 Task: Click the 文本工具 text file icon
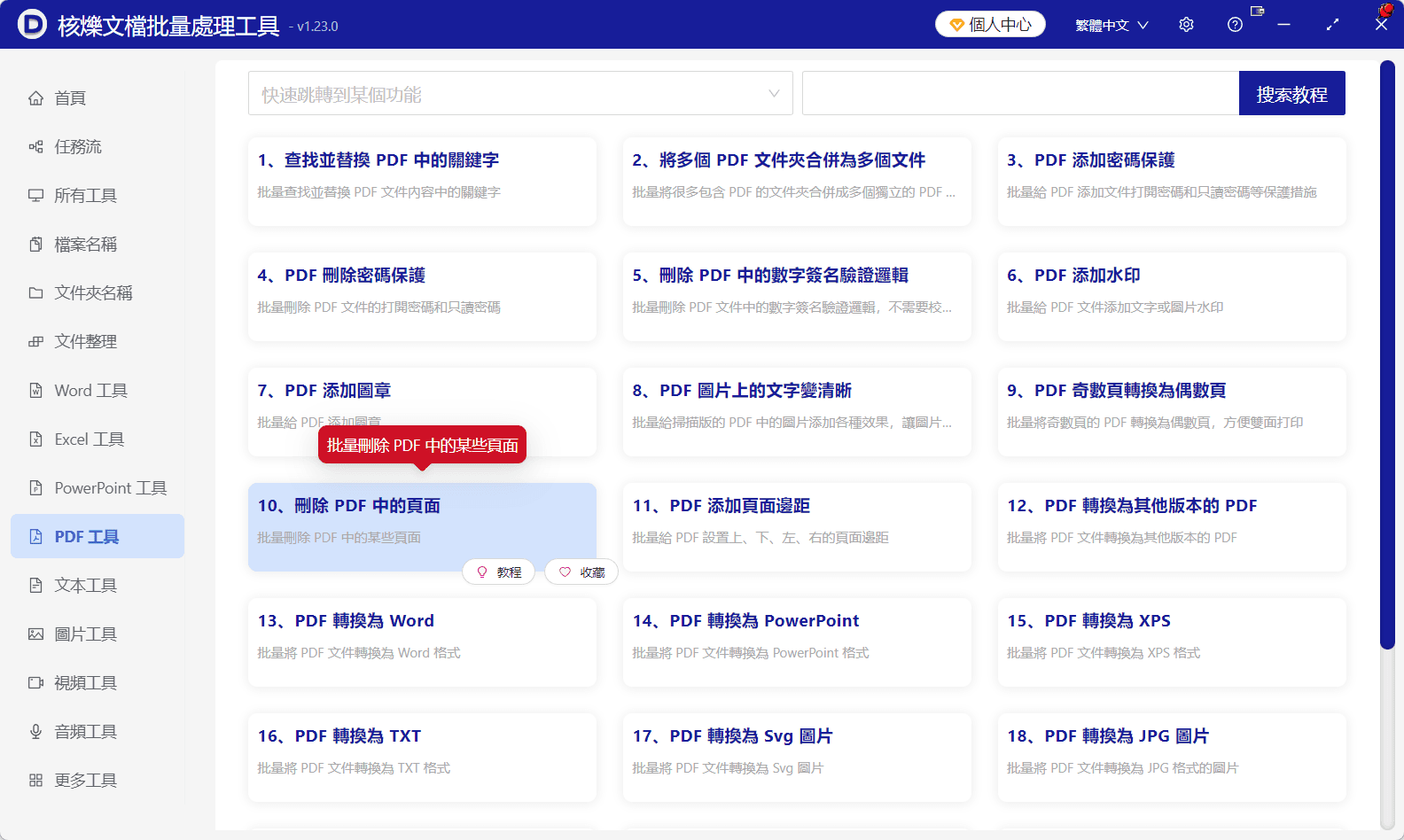[35, 586]
